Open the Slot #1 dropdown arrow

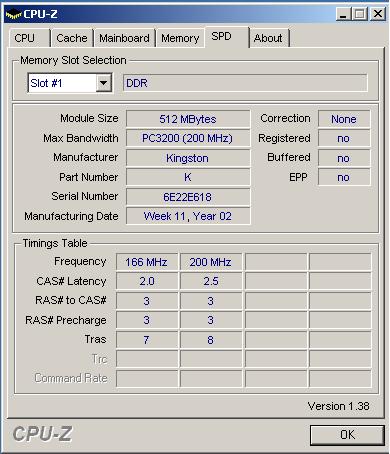(x=104, y=83)
